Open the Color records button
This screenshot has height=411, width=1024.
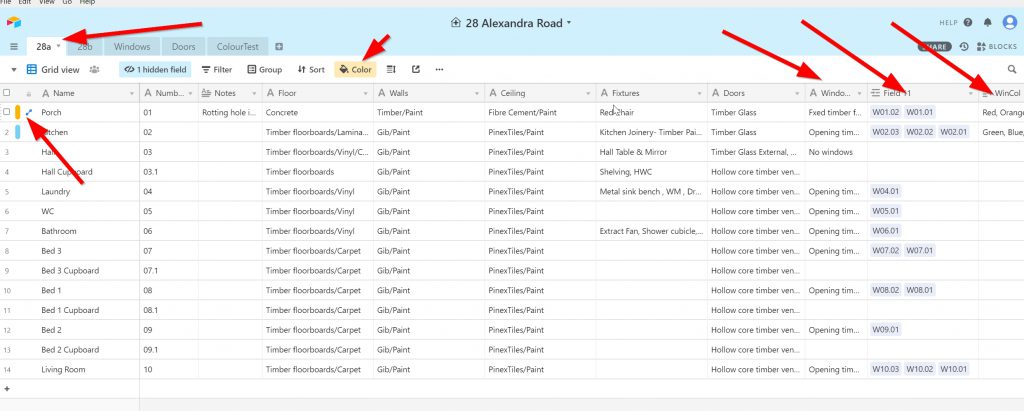click(x=355, y=70)
